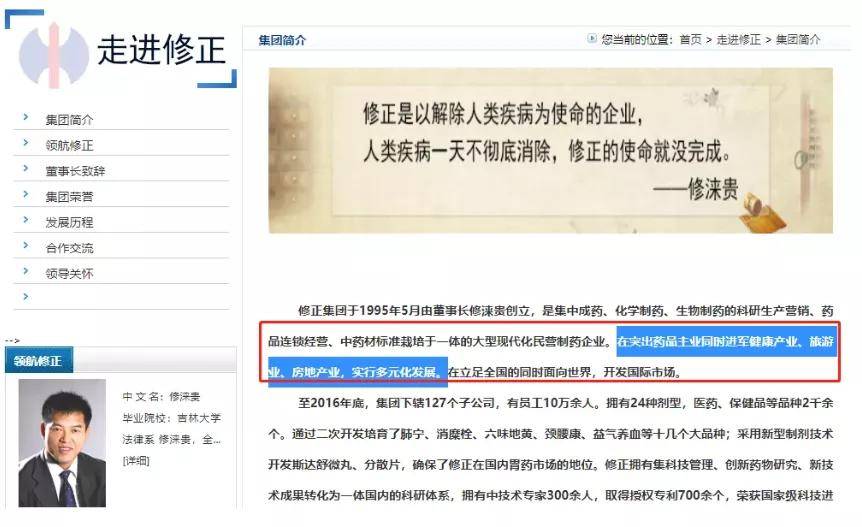Click the arrow icon of the empty menu row

(x=26, y=297)
